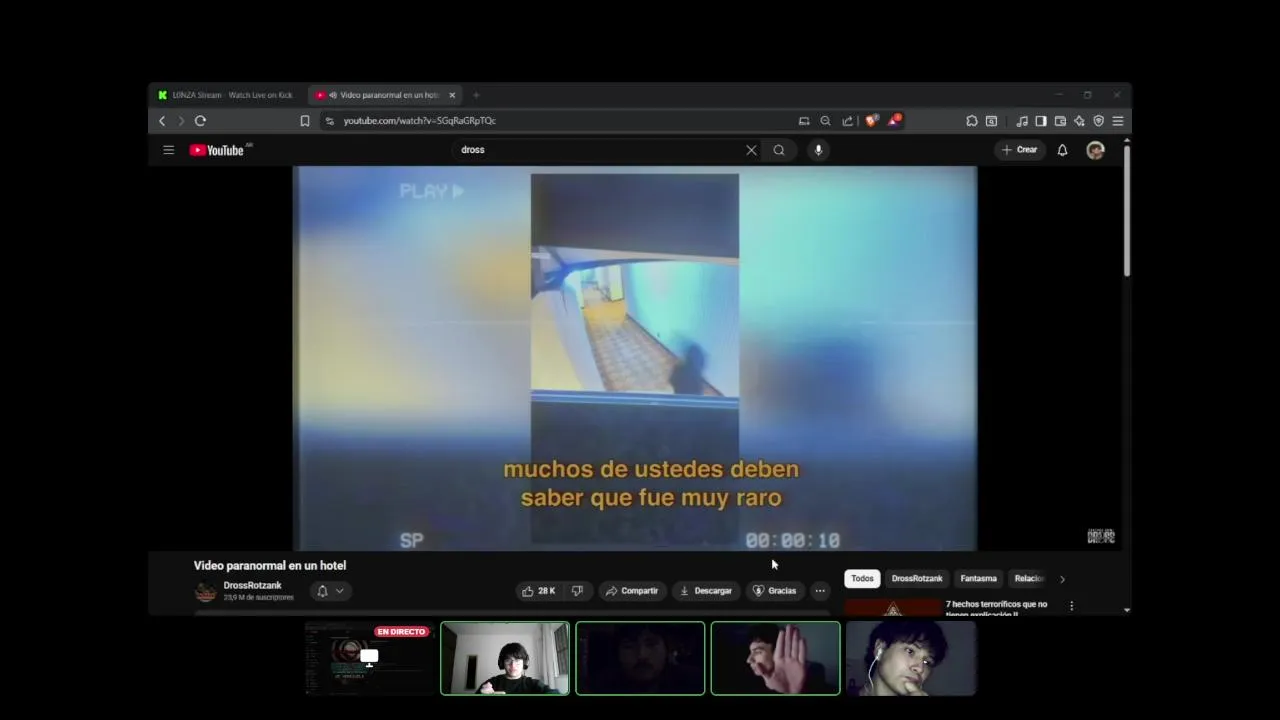Click the scrollbar down arrow
The height and width of the screenshot is (720, 1280).
1127,610
